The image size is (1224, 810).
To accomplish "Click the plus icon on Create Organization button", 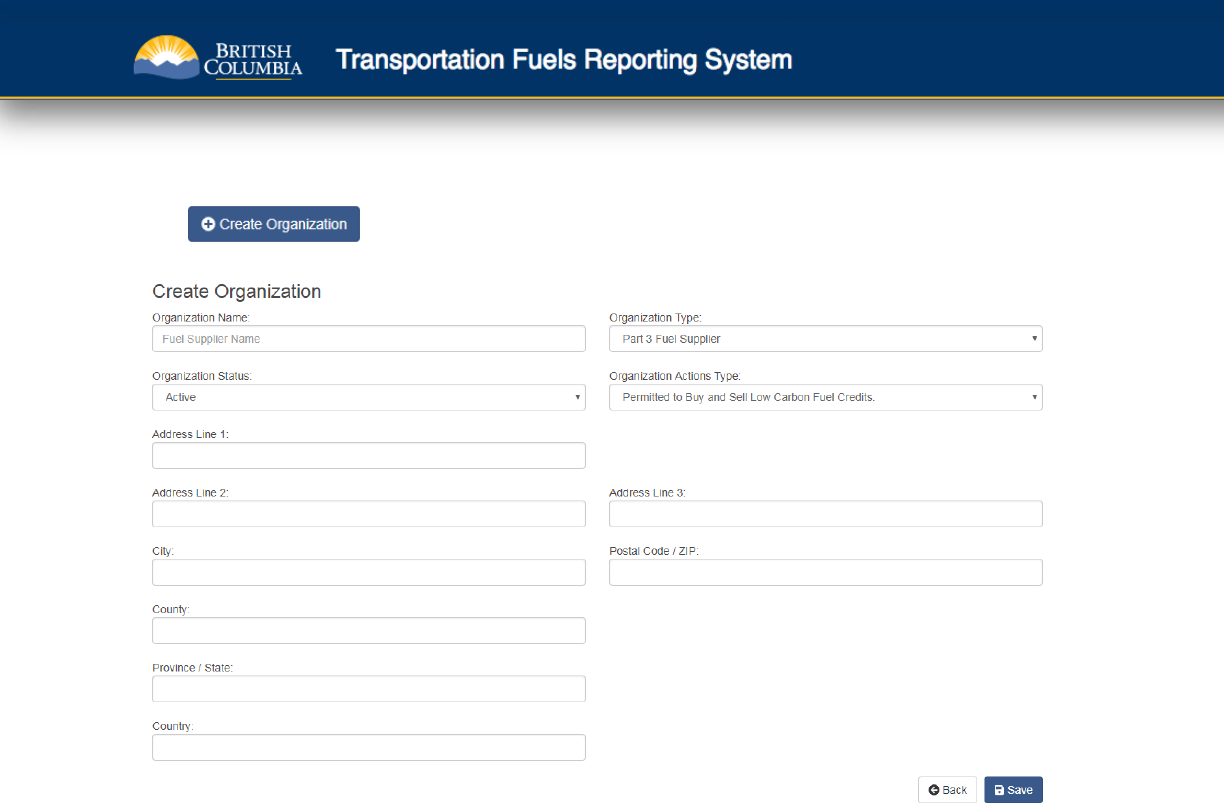I will 208,224.
